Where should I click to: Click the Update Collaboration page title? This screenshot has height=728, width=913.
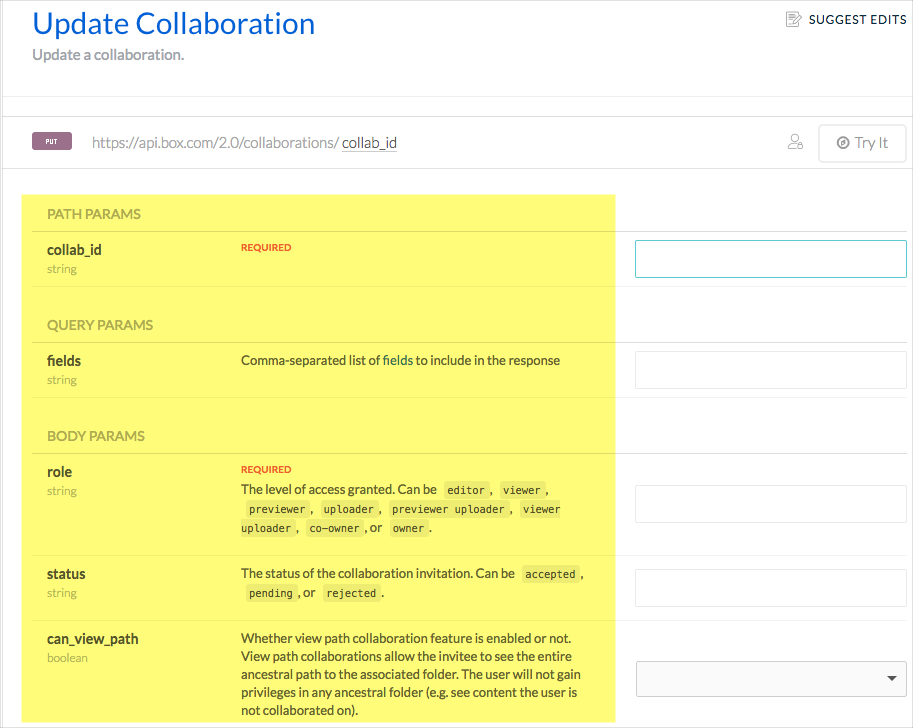[174, 24]
